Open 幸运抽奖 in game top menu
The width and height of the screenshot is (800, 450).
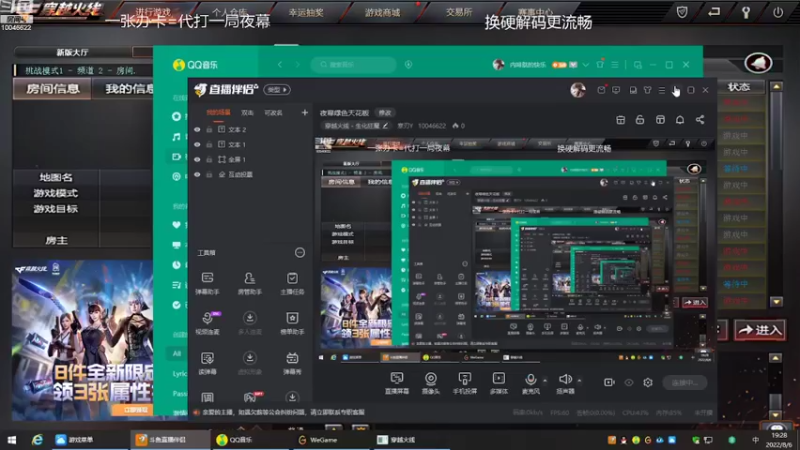[x=306, y=12]
